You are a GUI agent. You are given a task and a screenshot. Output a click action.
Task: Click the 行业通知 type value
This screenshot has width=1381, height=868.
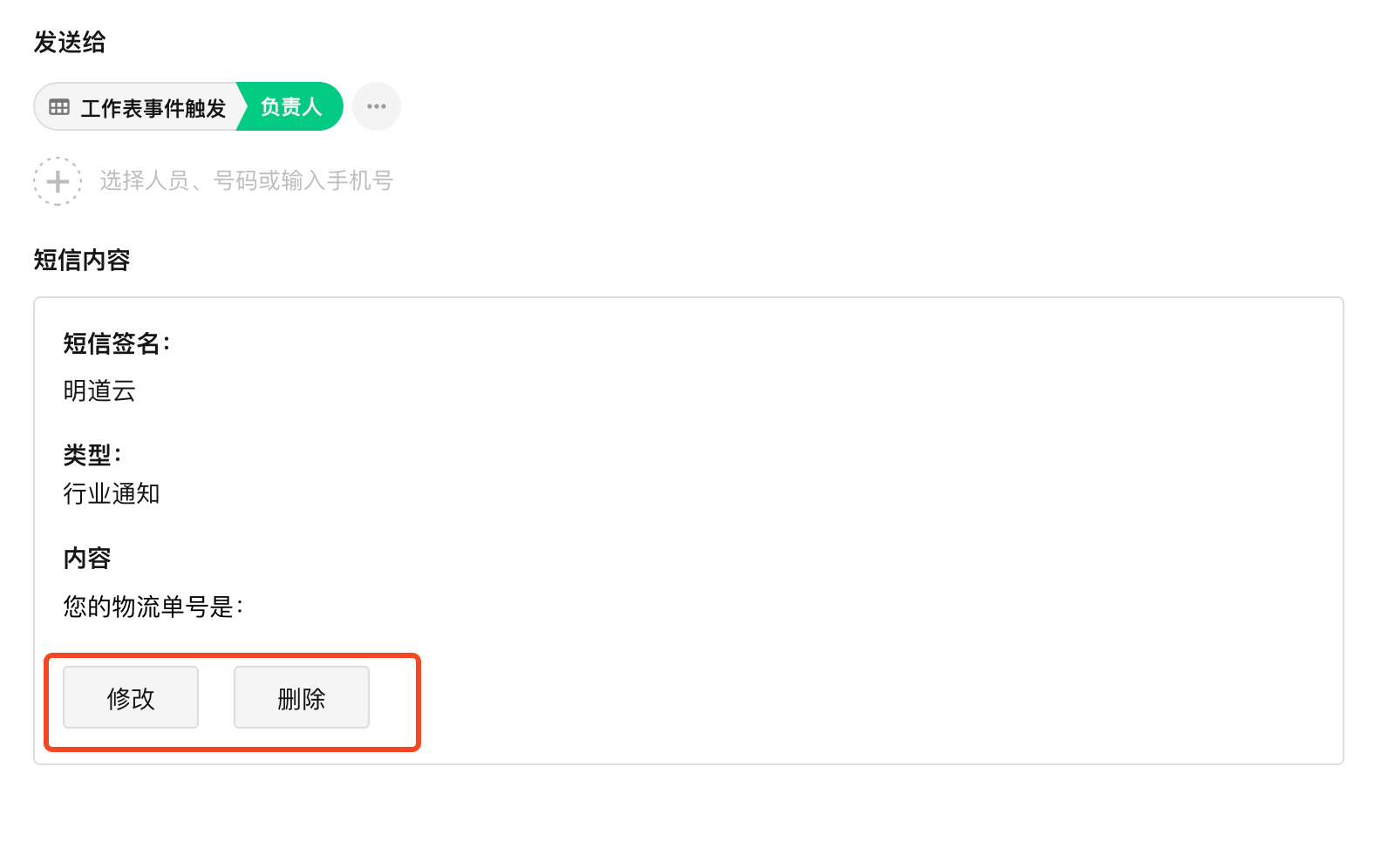(x=112, y=493)
